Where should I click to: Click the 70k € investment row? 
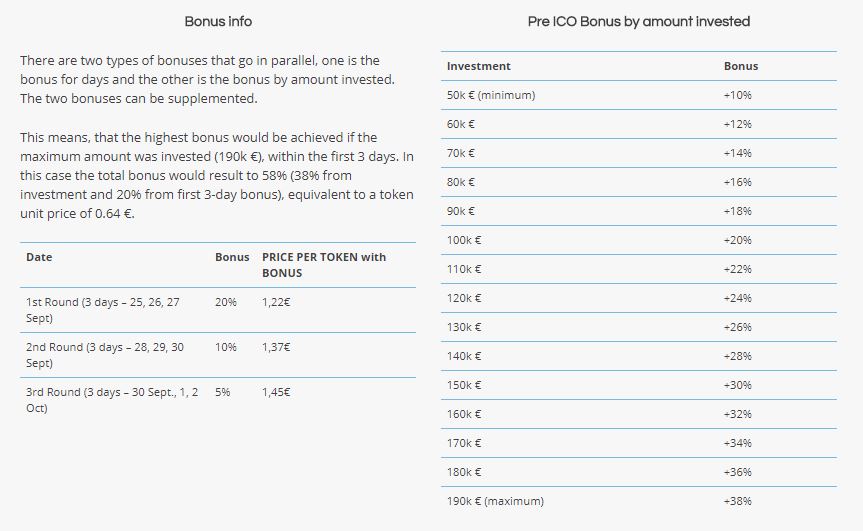coord(638,153)
